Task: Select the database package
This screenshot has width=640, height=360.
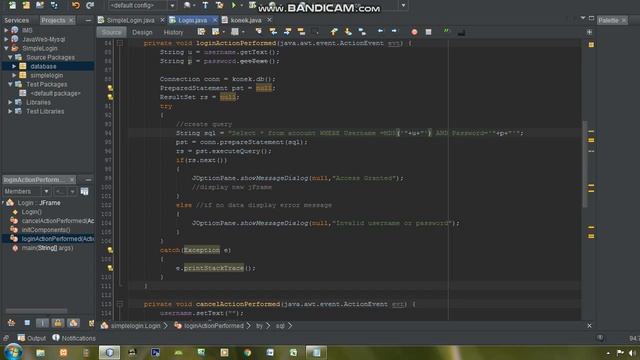Action: click(43, 66)
